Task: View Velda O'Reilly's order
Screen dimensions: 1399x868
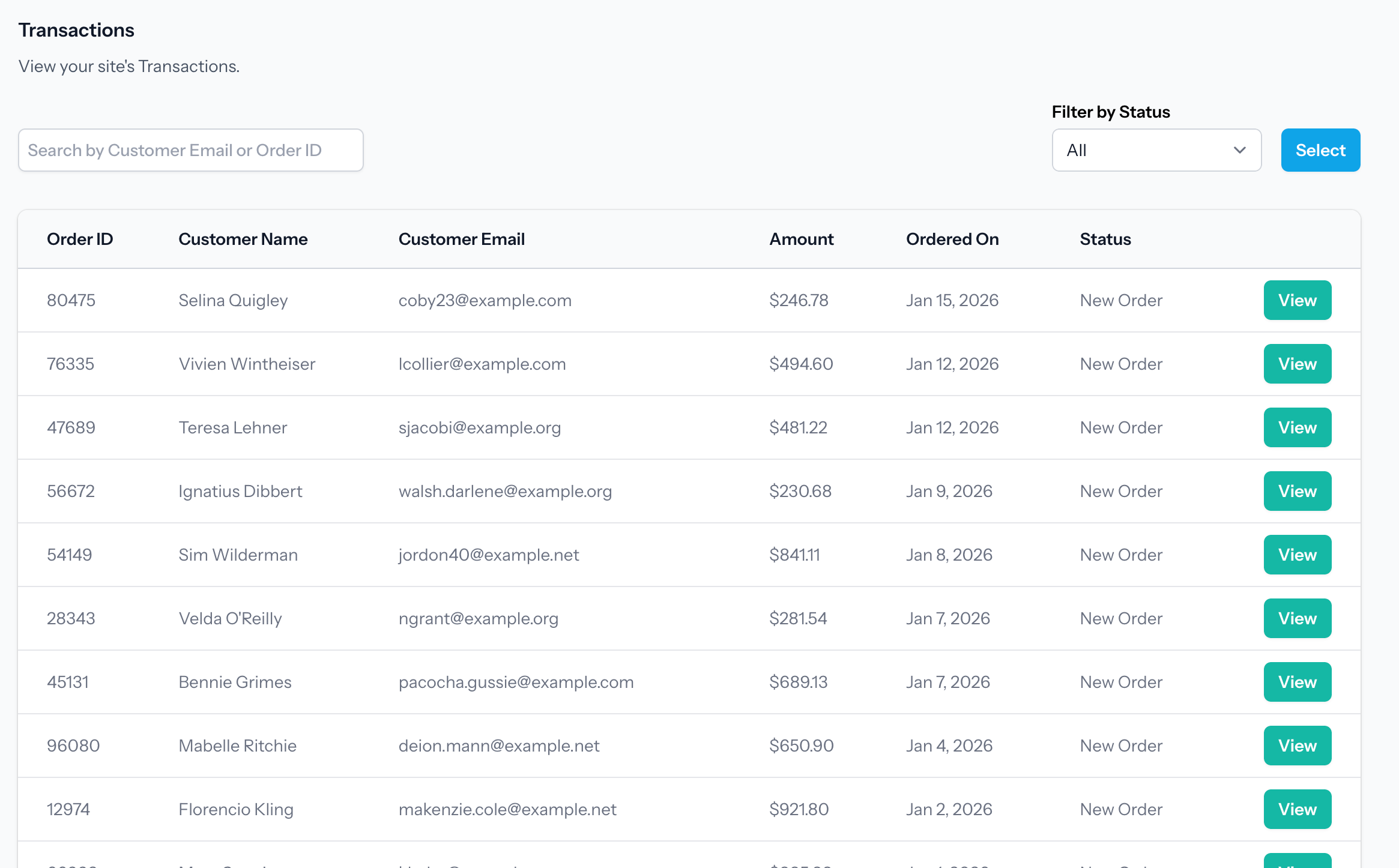Action: (x=1297, y=618)
